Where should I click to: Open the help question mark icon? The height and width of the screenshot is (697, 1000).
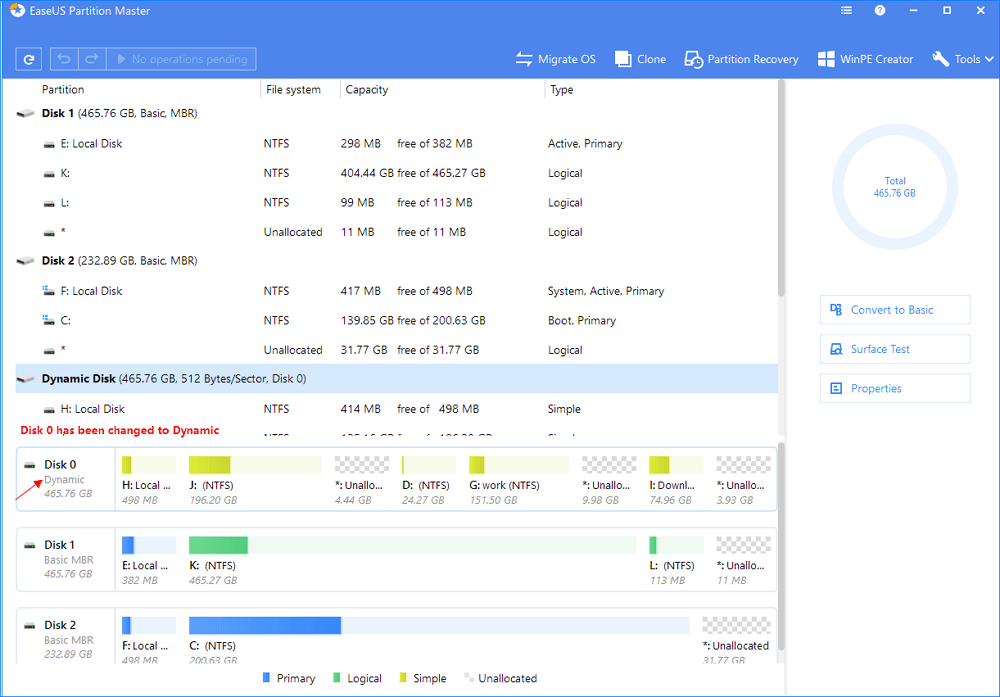pyautogui.click(x=880, y=11)
